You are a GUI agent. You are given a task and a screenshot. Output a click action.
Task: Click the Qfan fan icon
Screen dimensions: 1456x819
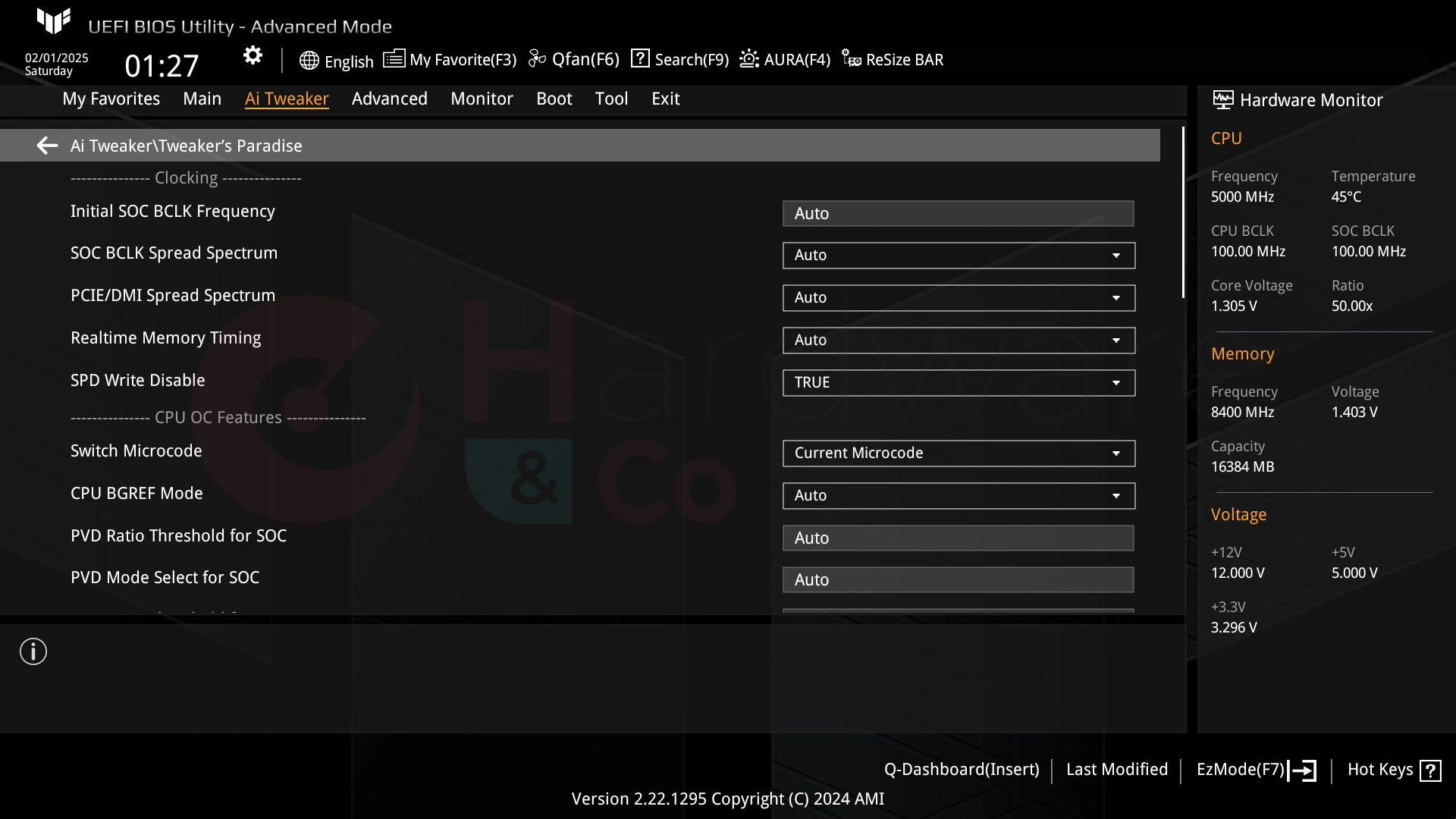537,58
